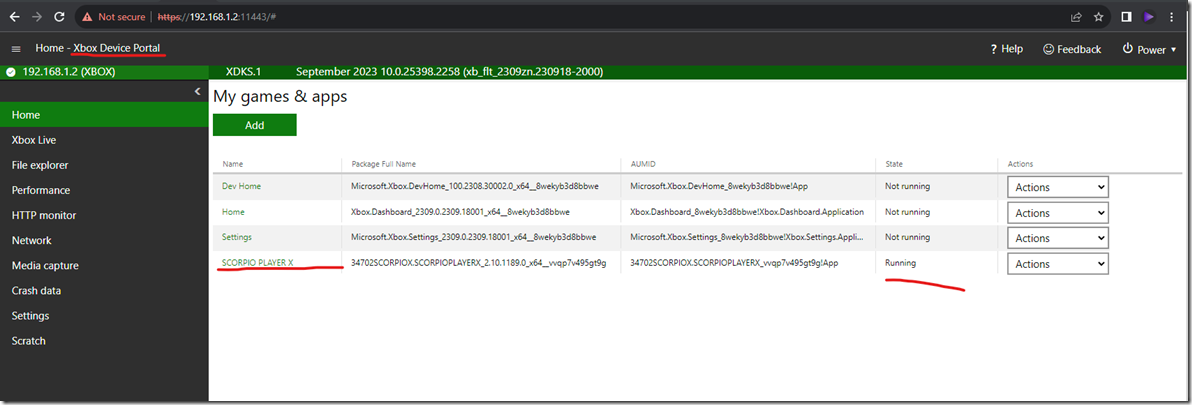This screenshot has width=1192, height=405.
Task: Open Actions dropdown for Dev Home
Action: pyautogui.click(x=1058, y=187)
